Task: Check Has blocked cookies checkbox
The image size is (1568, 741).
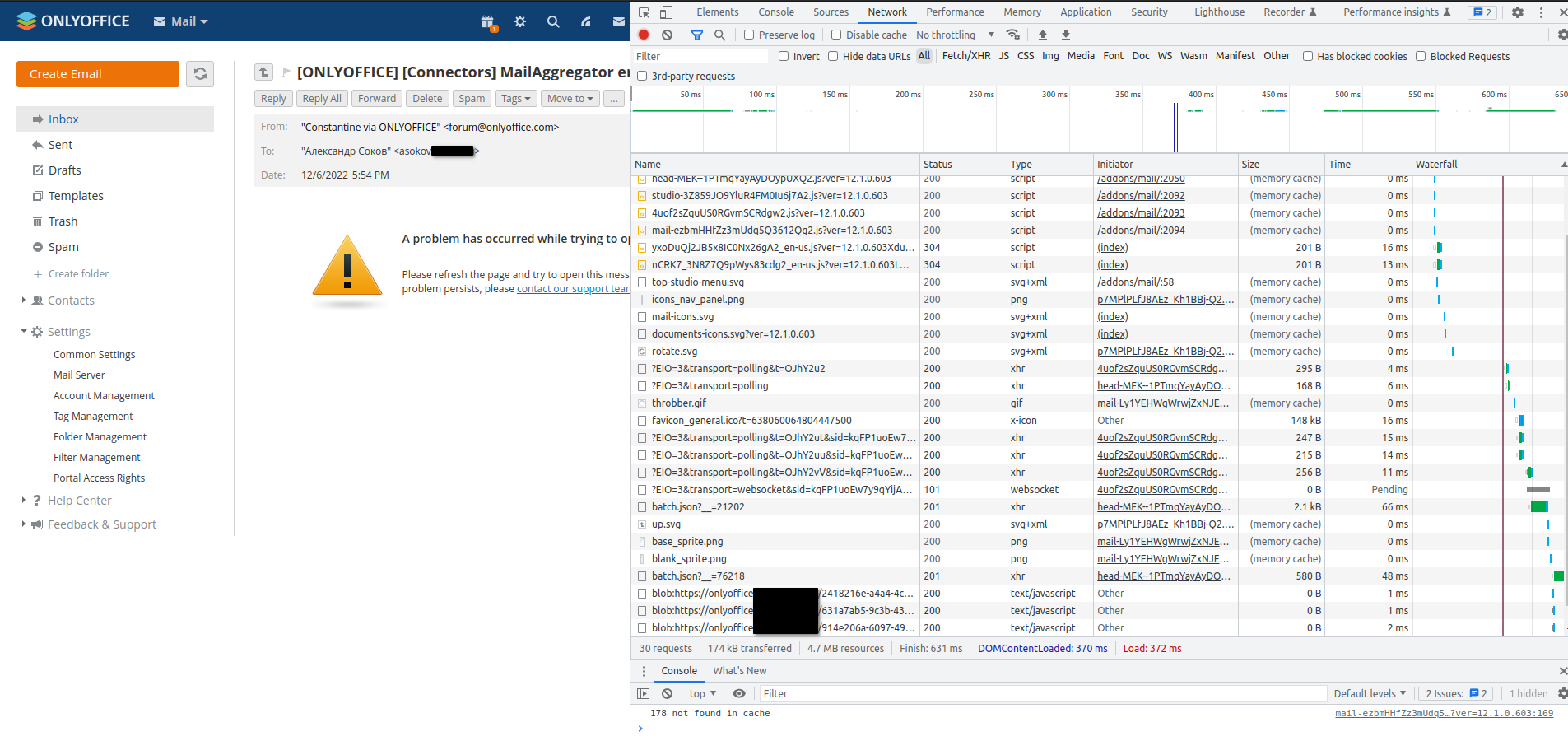Action: click(x=1308, y=56)
